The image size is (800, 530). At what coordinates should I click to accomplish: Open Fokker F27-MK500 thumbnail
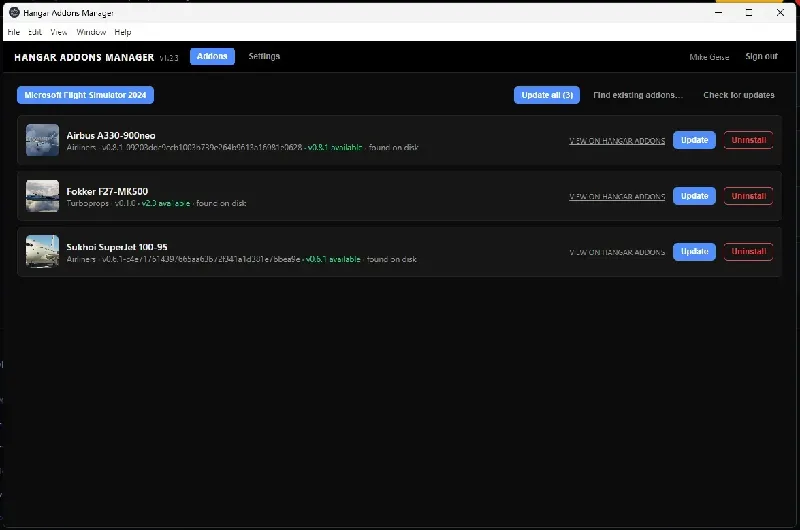coord(42,196)
